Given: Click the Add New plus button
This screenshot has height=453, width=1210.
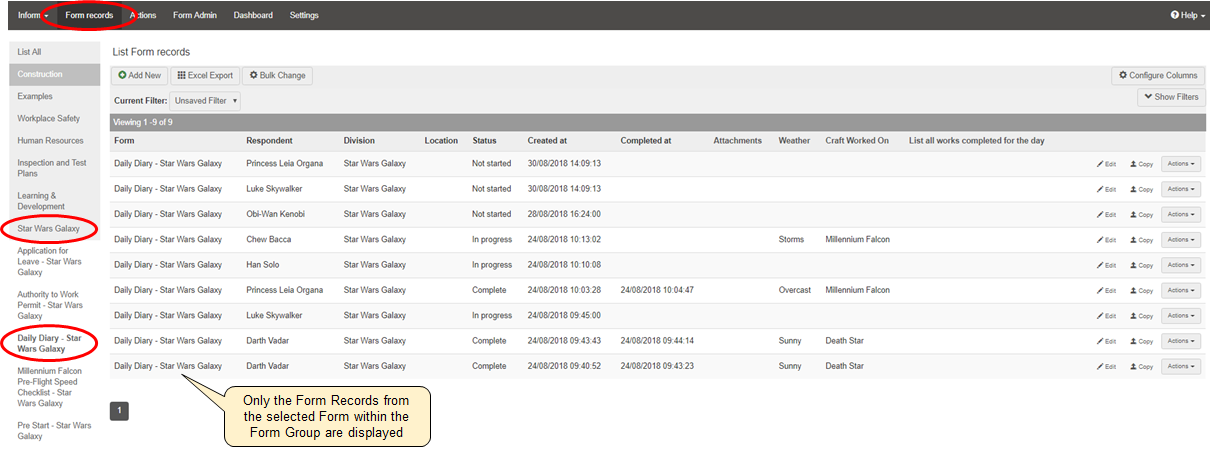Looking at the screenshot, I should pyautogui.click(x=139, y=75).
